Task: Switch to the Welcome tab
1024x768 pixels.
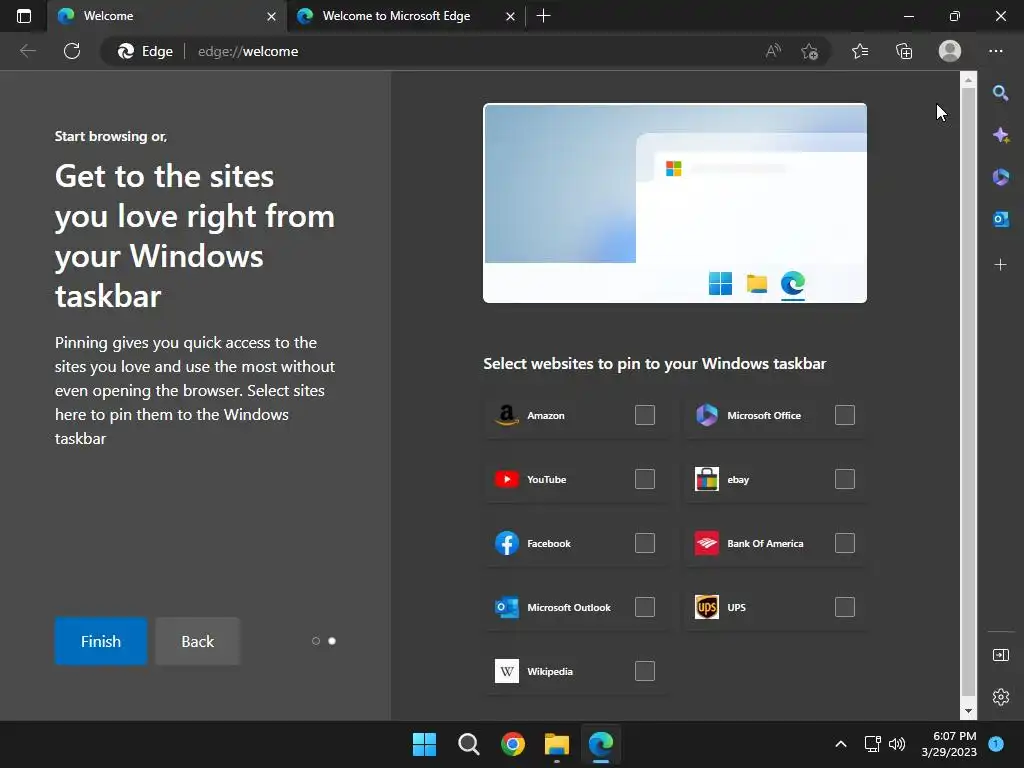Action: pos(167,16)
